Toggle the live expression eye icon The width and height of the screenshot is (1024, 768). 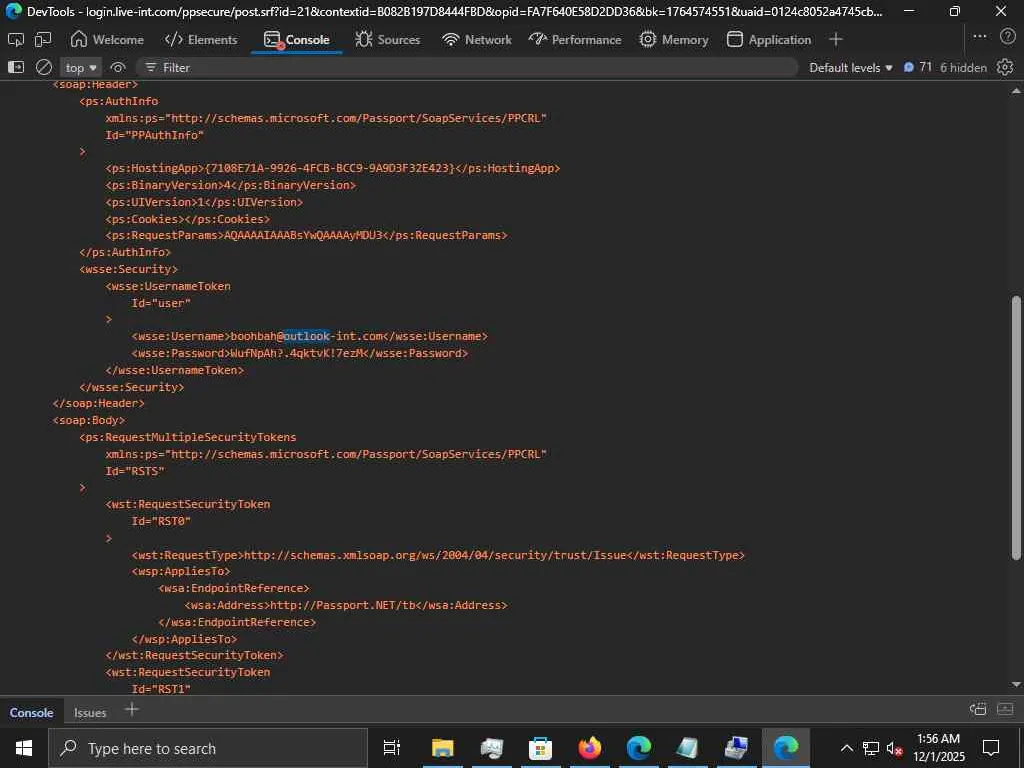(118, 67)
